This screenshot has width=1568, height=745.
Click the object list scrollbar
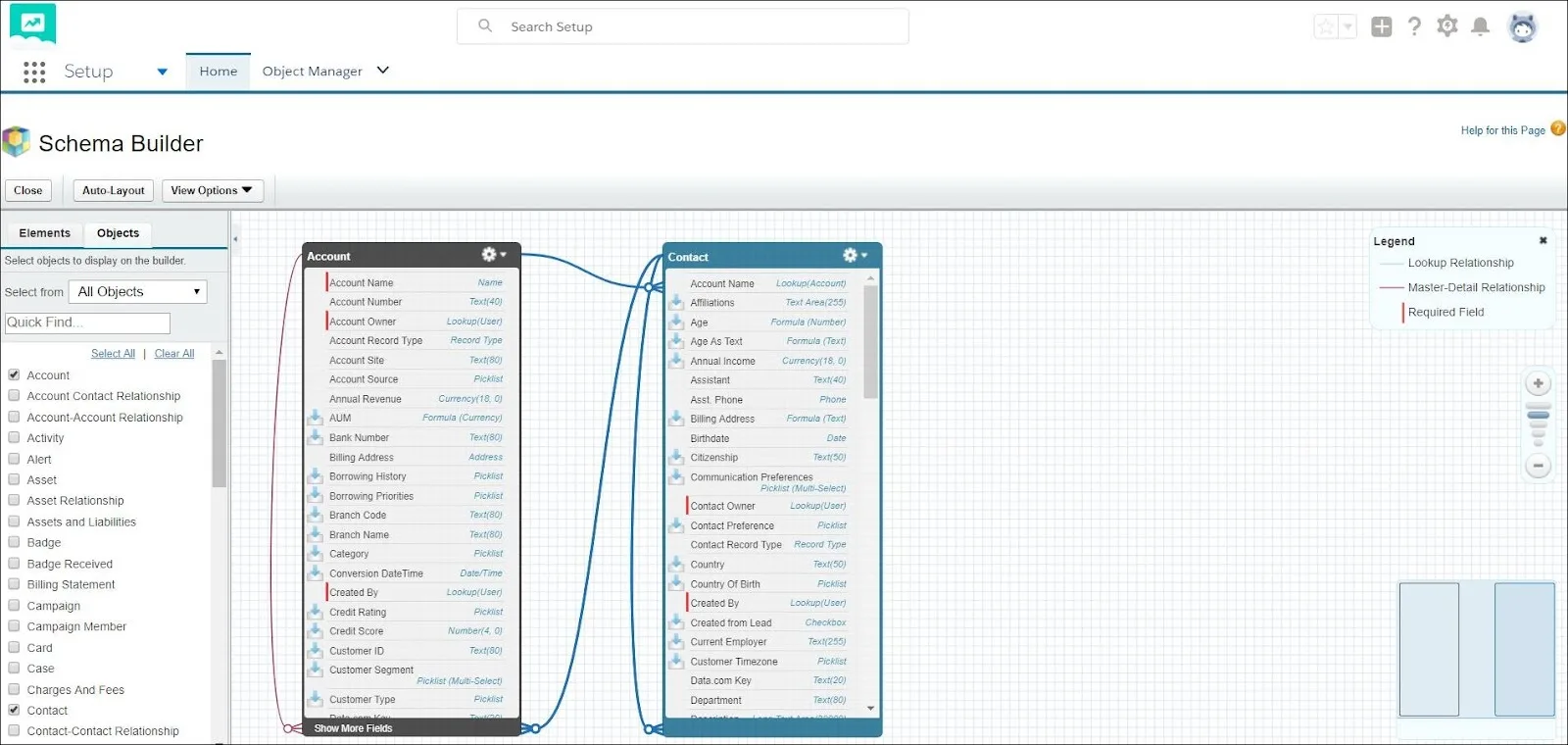coord(220,423)
